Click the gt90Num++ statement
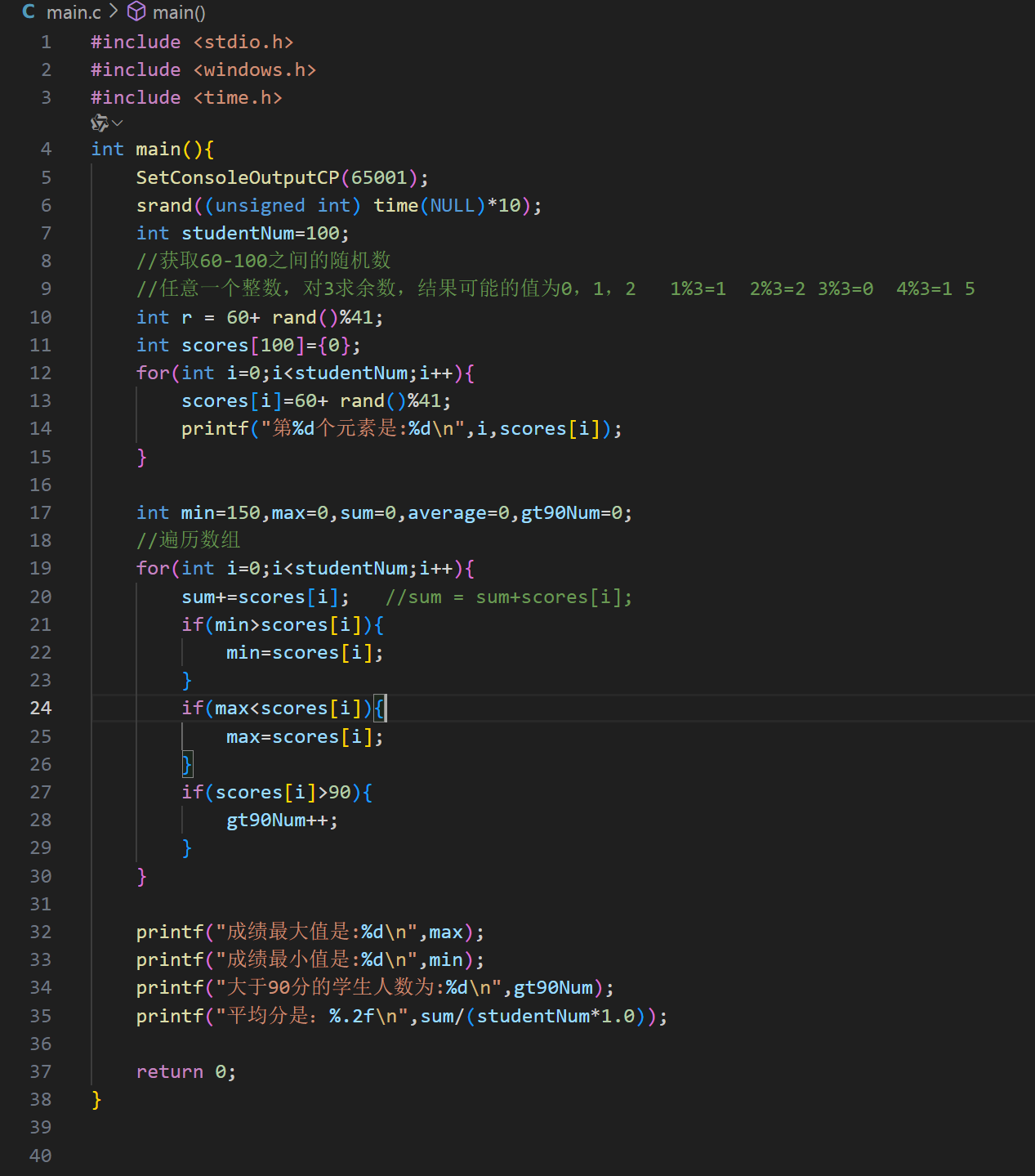1035x1176 pixels. 281,820
